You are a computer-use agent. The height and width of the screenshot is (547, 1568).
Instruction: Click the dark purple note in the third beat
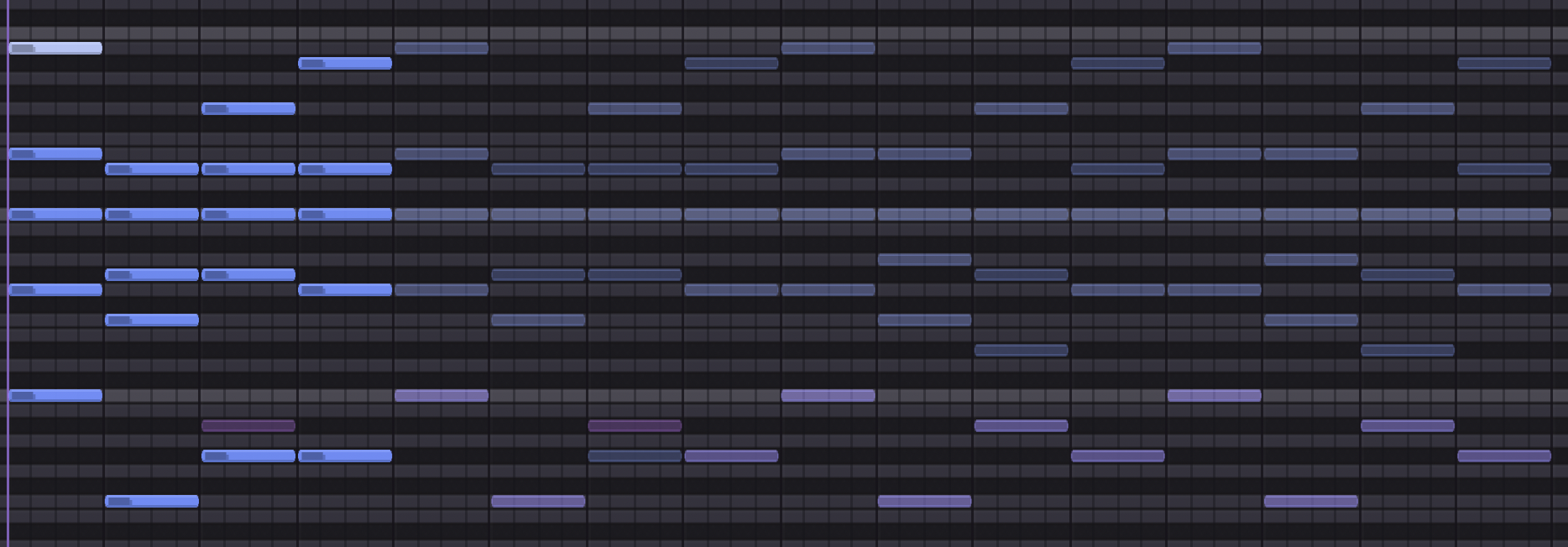coord(248,425)
